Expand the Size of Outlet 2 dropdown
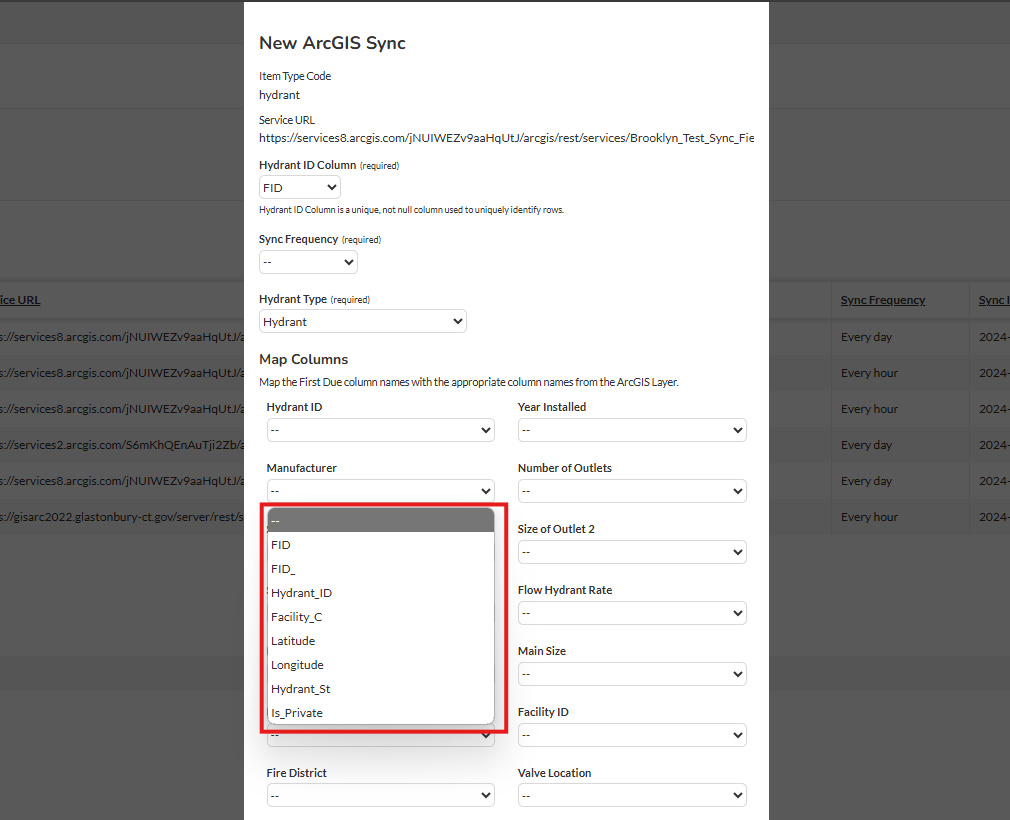Screen dimensions: 1010x820 click(x=632, y=552)
